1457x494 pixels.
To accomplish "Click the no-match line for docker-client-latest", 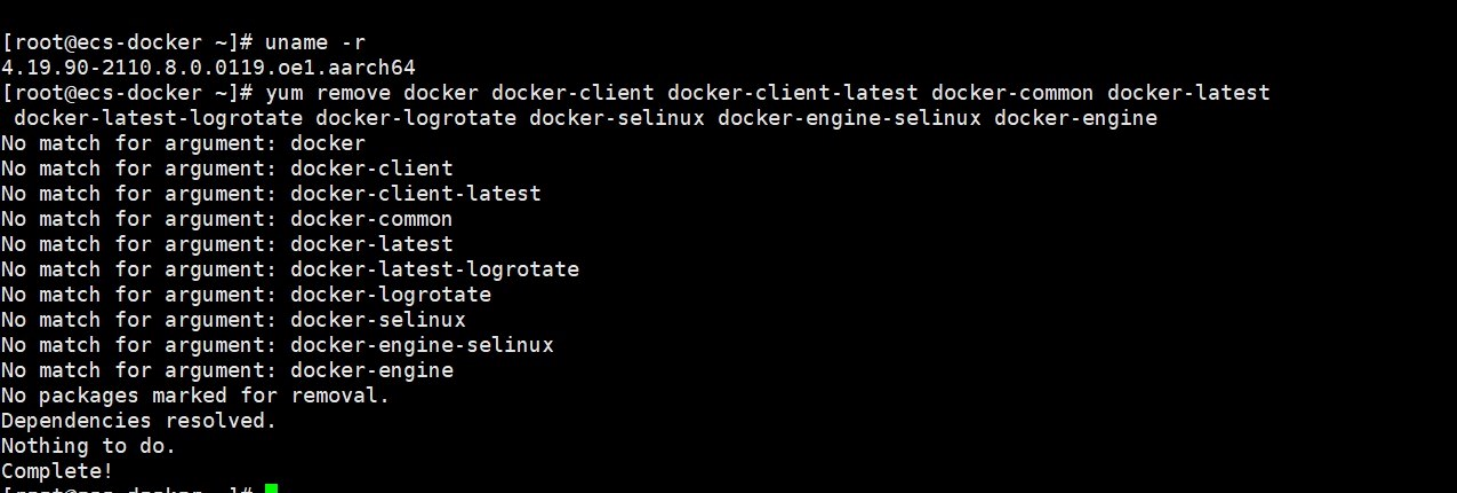I will click(271, 193).
